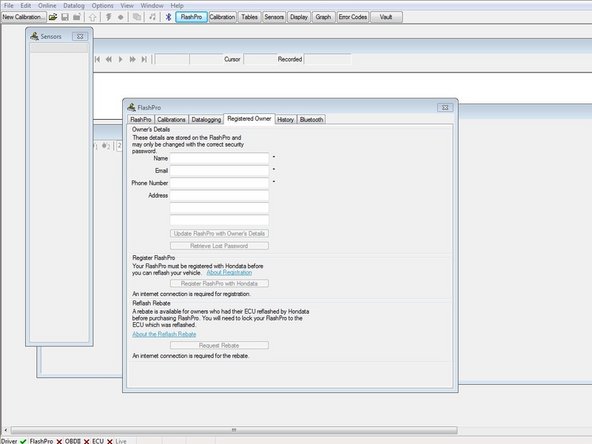Click the Graph toolbar button
Screen dimensions: 592x444
(x=323, y=17)
